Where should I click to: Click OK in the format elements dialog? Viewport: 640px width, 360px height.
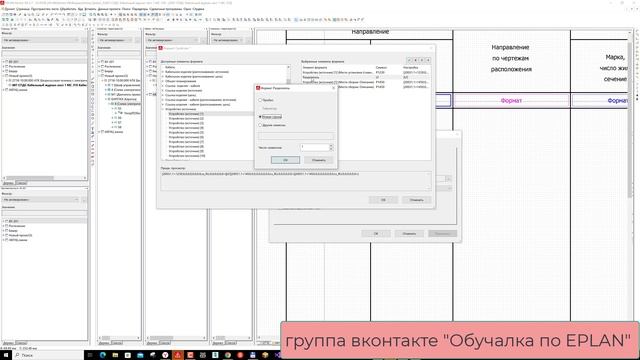[383, 200]
